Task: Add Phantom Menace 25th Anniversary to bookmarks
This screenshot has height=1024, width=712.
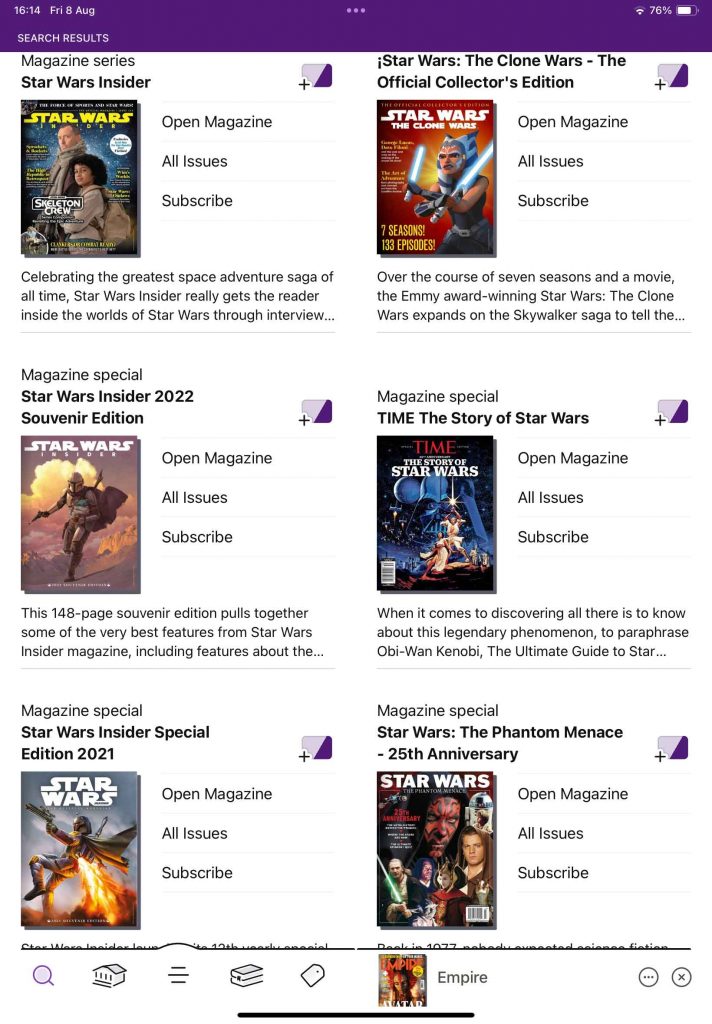Action: click(x=672, y=748)
